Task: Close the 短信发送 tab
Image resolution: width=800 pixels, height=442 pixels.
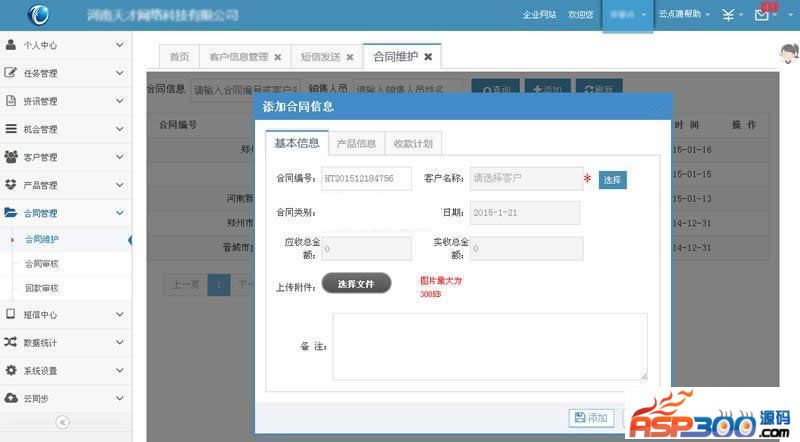Action: [349, 57]
